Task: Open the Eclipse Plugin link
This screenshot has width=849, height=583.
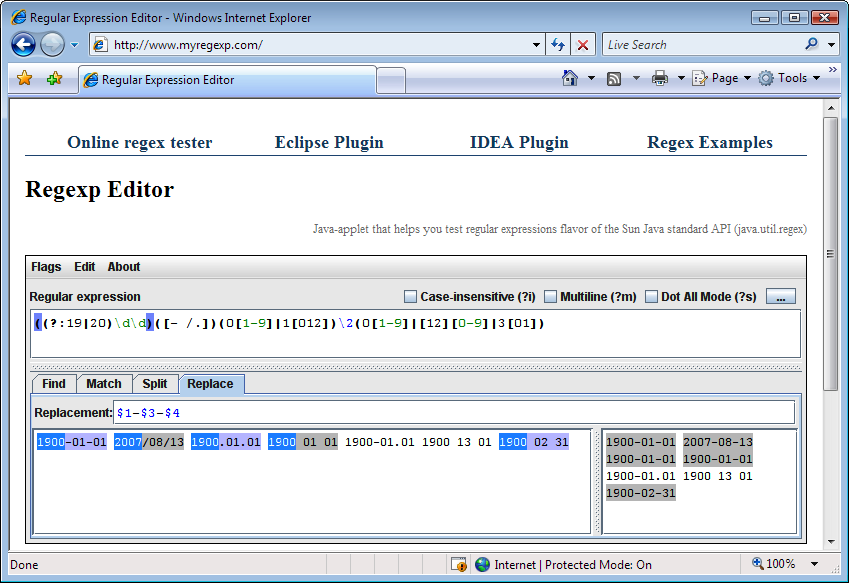Action: 329,142
